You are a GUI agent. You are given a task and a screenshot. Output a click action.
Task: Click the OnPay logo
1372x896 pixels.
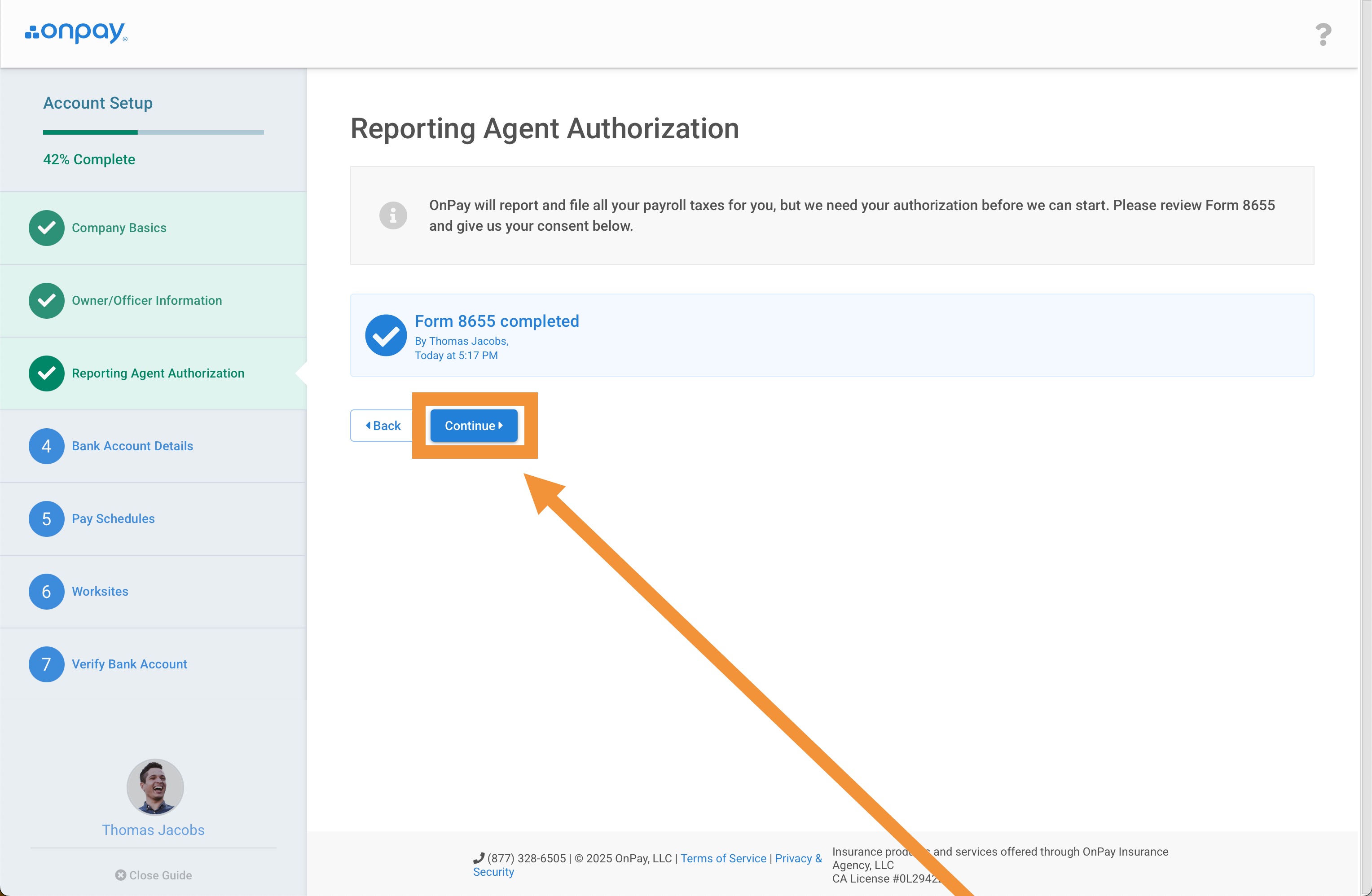pyautogui.click(x=76, y=32)
